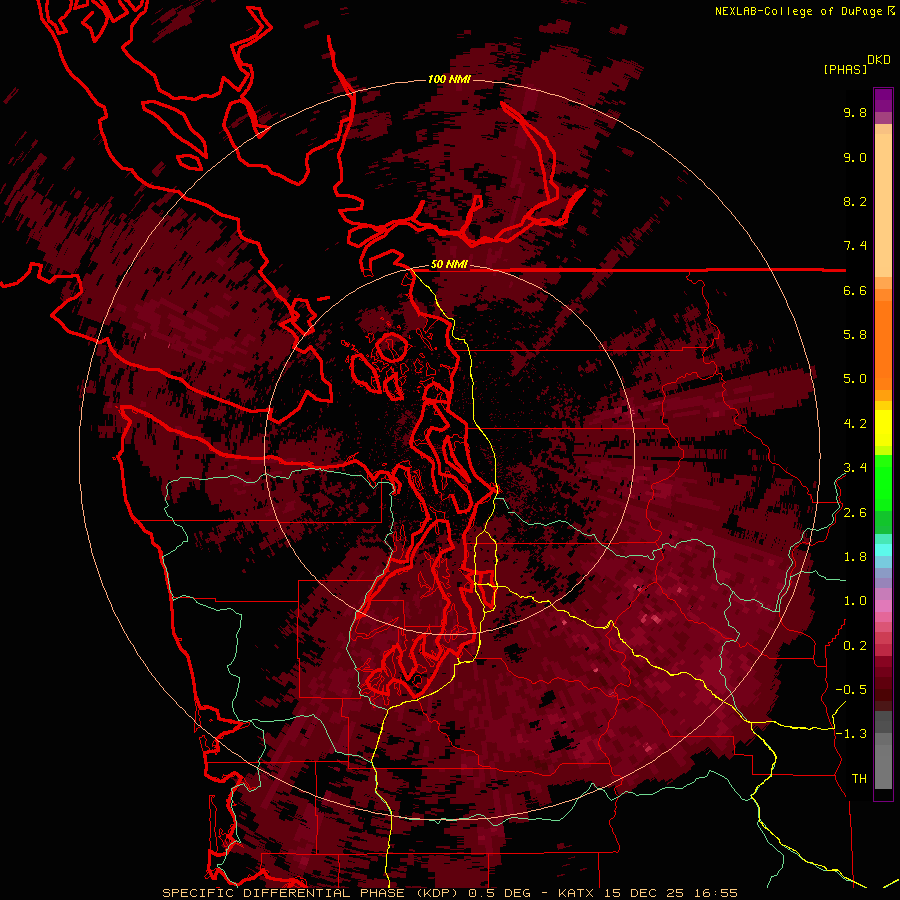Image resolution: width=900 pixels, height=900 pixels.
Task: Select the 0.2 scale value
Action: (855, 646)
